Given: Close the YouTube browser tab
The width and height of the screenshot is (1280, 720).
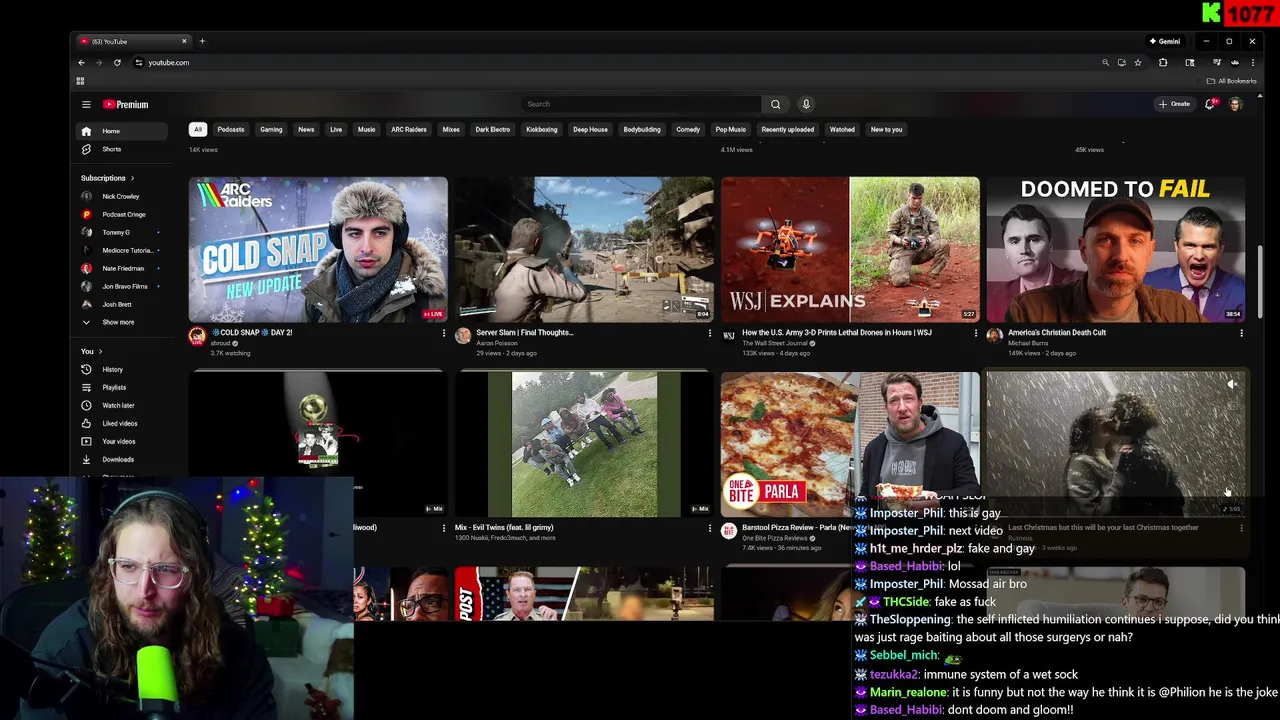Looking at the screenshot, I should tap(184, 41).
